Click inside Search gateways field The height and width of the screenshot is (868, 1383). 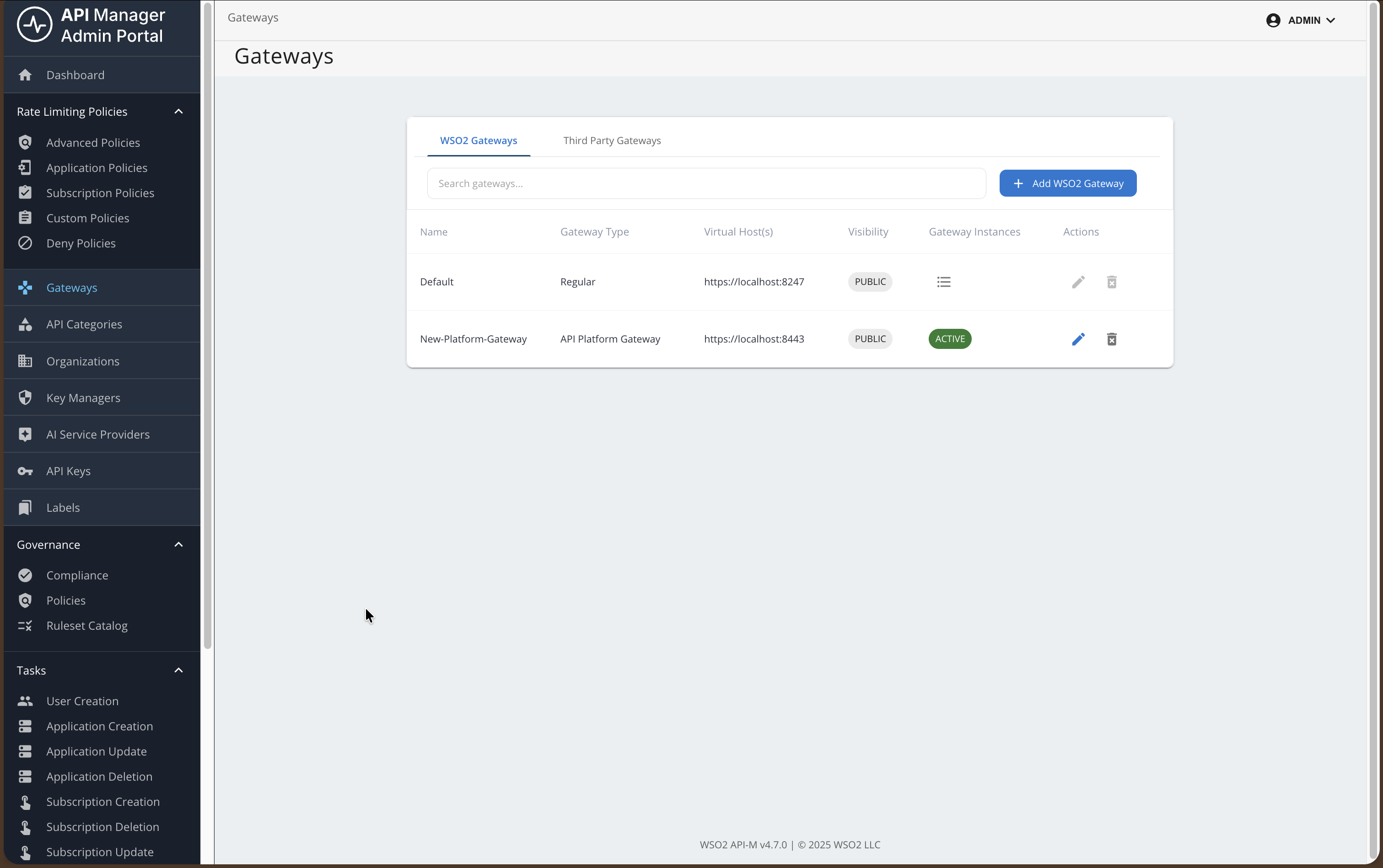coord(706,183)
